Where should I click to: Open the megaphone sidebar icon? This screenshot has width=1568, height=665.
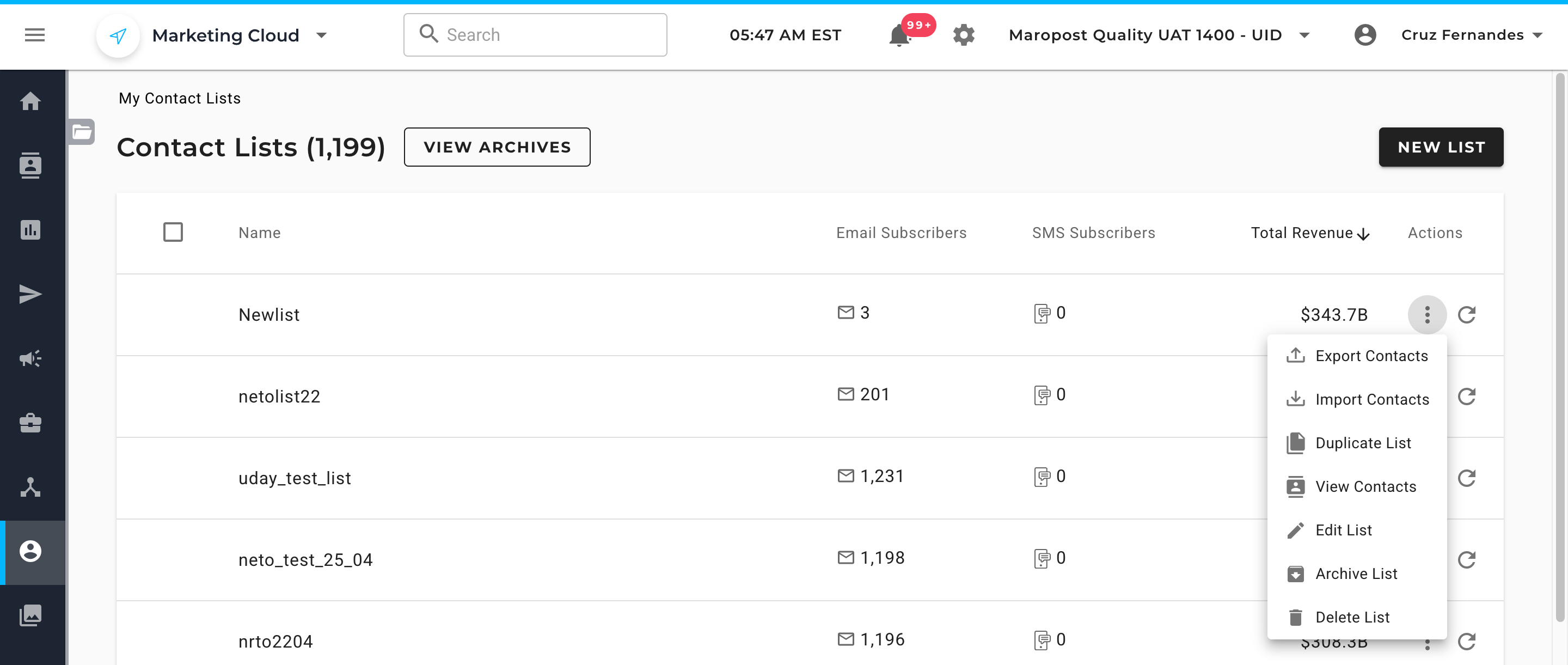tap(30, 358)
